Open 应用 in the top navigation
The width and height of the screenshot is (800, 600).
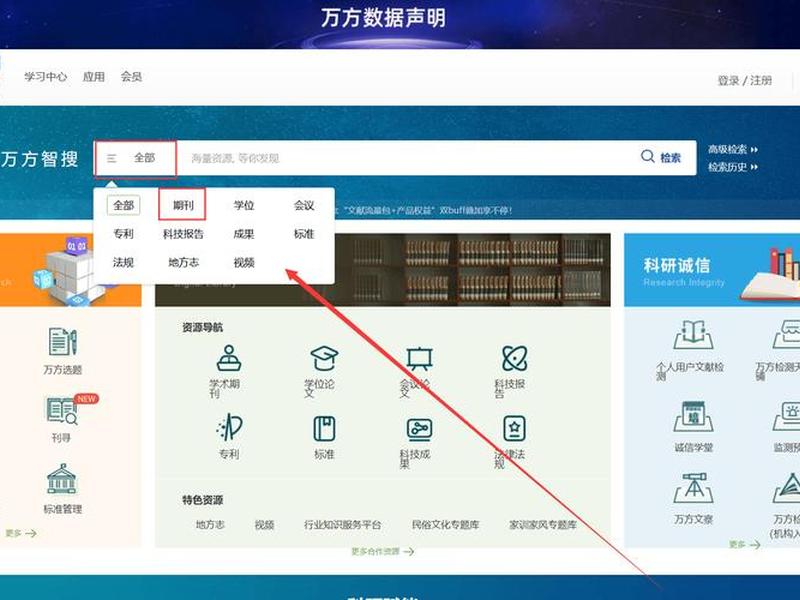[x=94, y=77]
